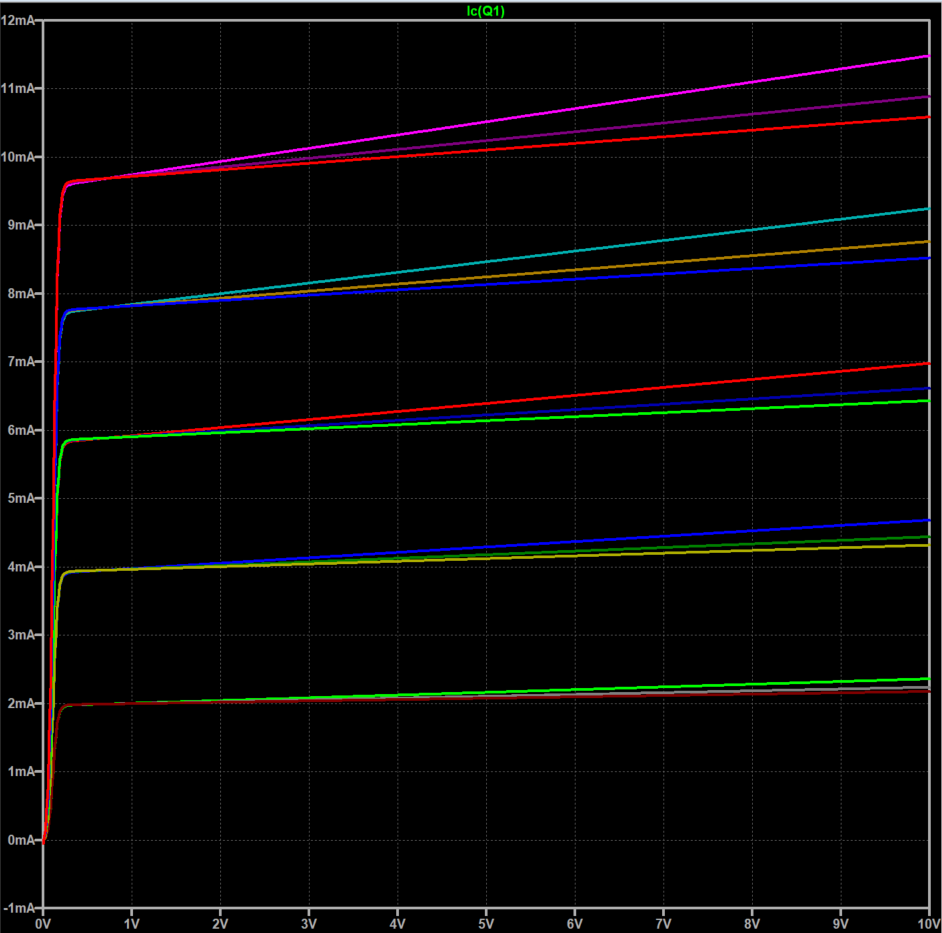Click the 10mA tick label on vertical axis
Screen dimensions: 942x933
click(x=19, y=157)
